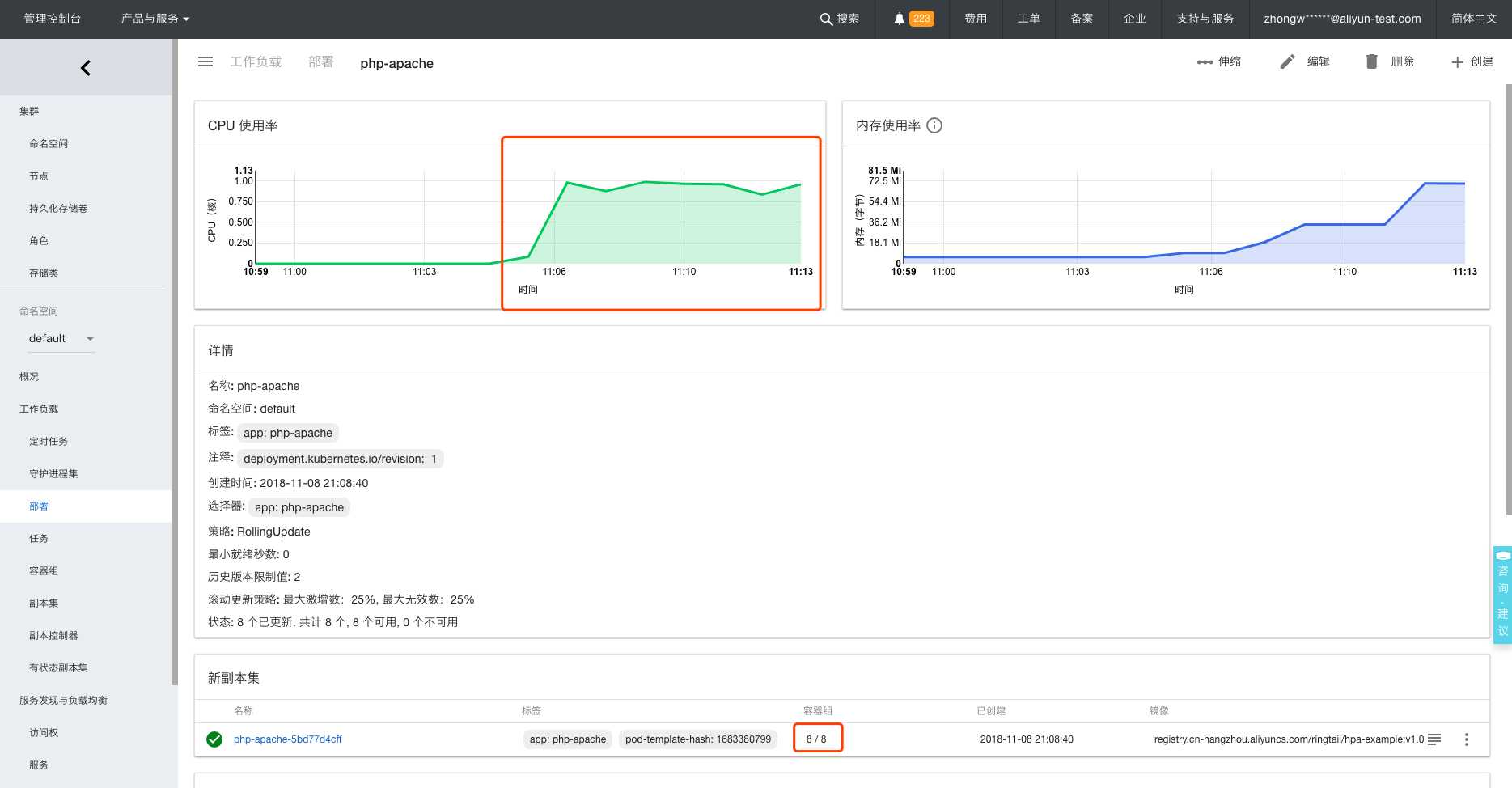Open notifications bell with 223 badge

(x=913, y=19)
